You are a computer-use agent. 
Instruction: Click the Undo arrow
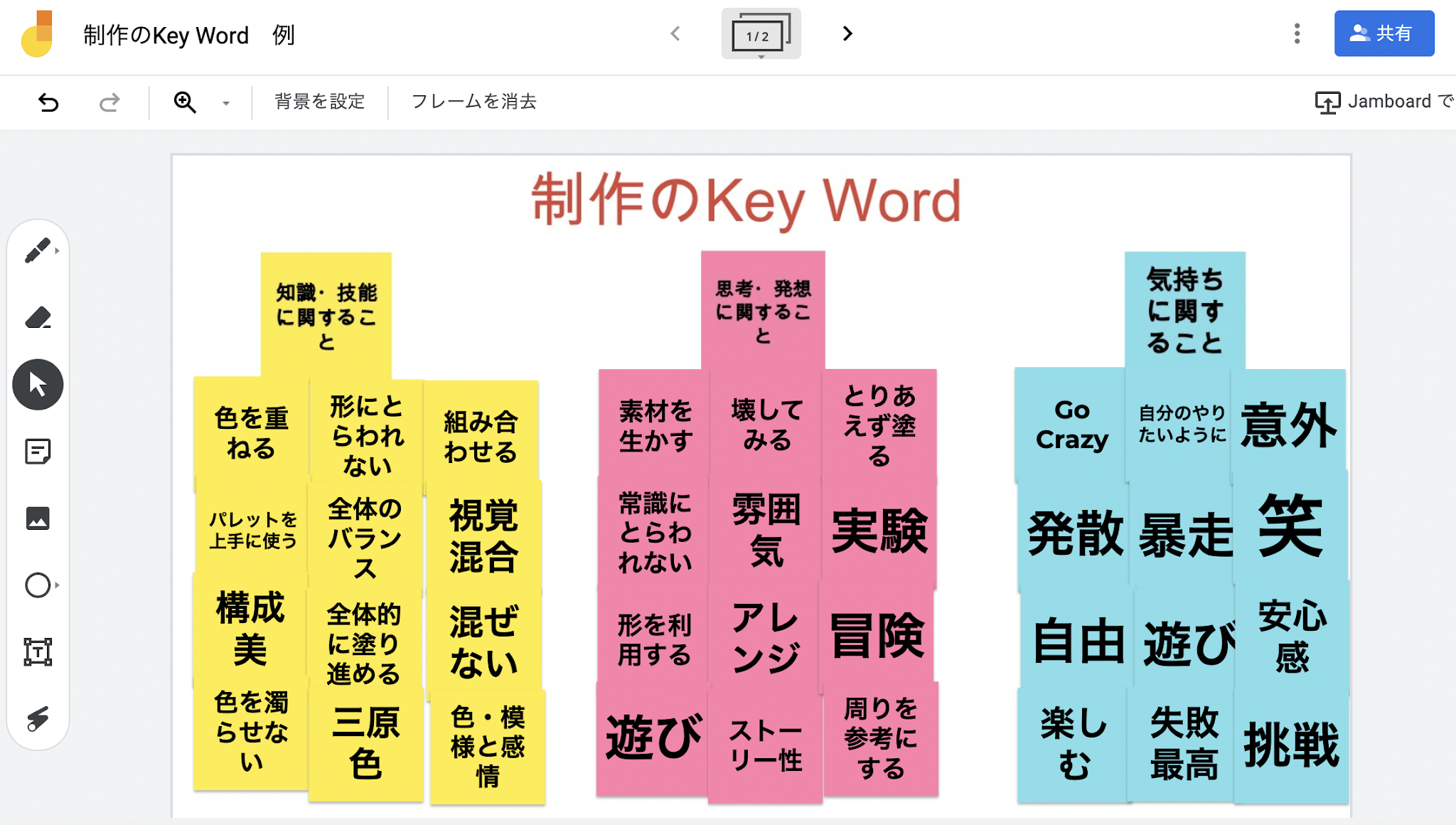(x=48, y=102)
